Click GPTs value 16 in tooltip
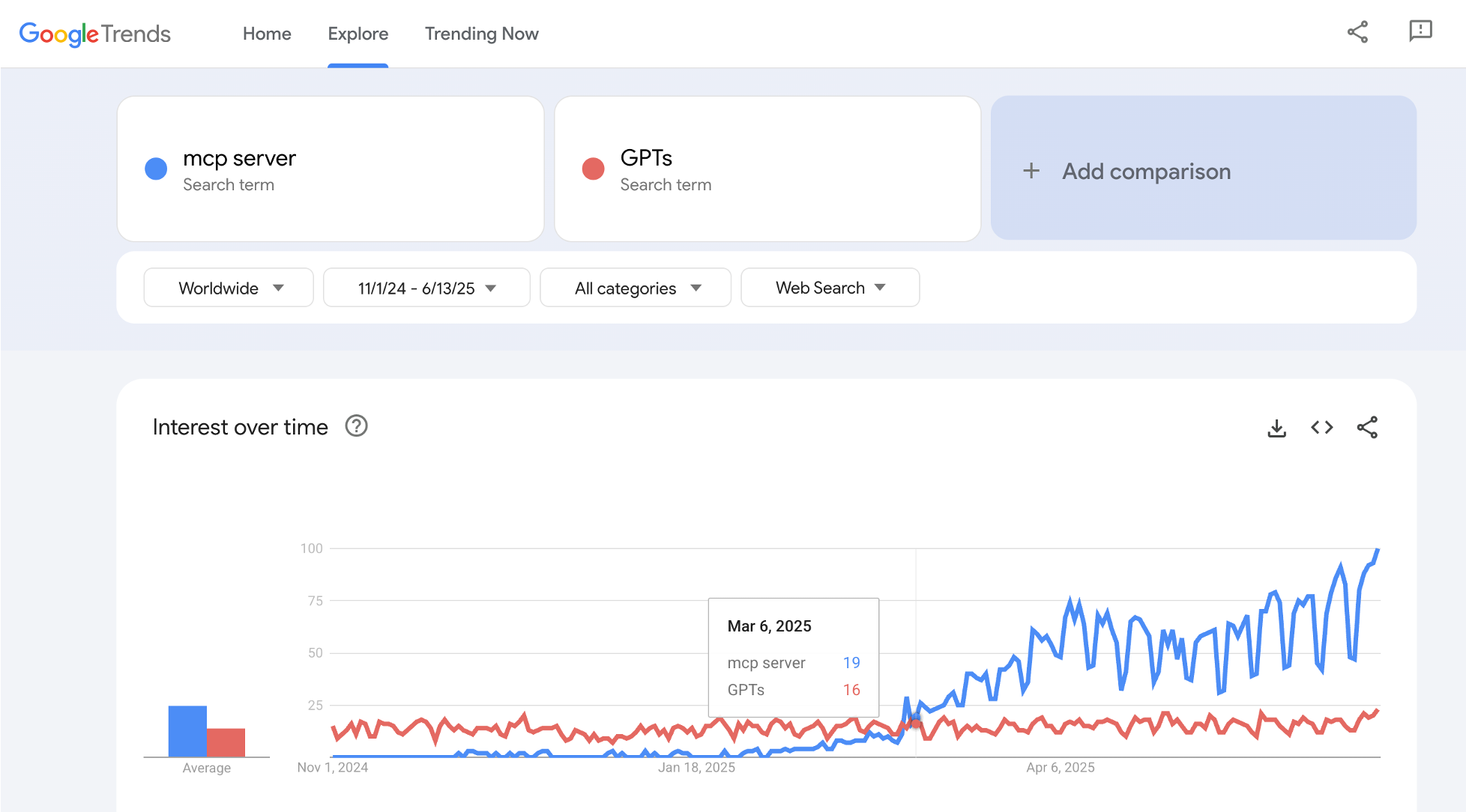This screenshot has width=1466, height=812. point(851,690)
